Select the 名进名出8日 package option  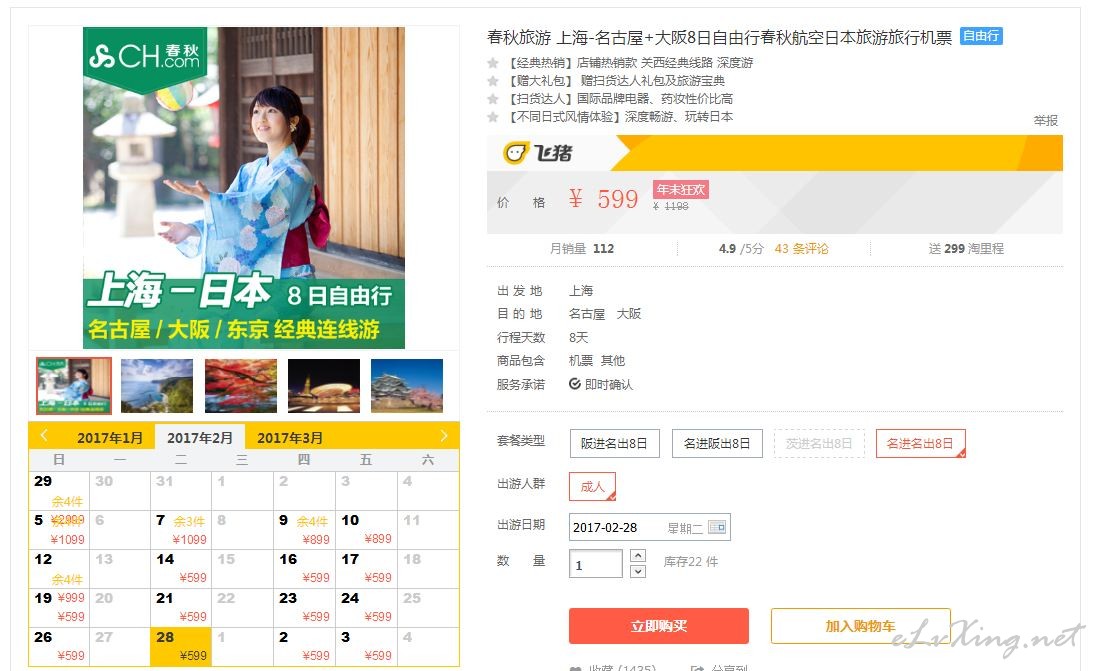pos(921,443)
